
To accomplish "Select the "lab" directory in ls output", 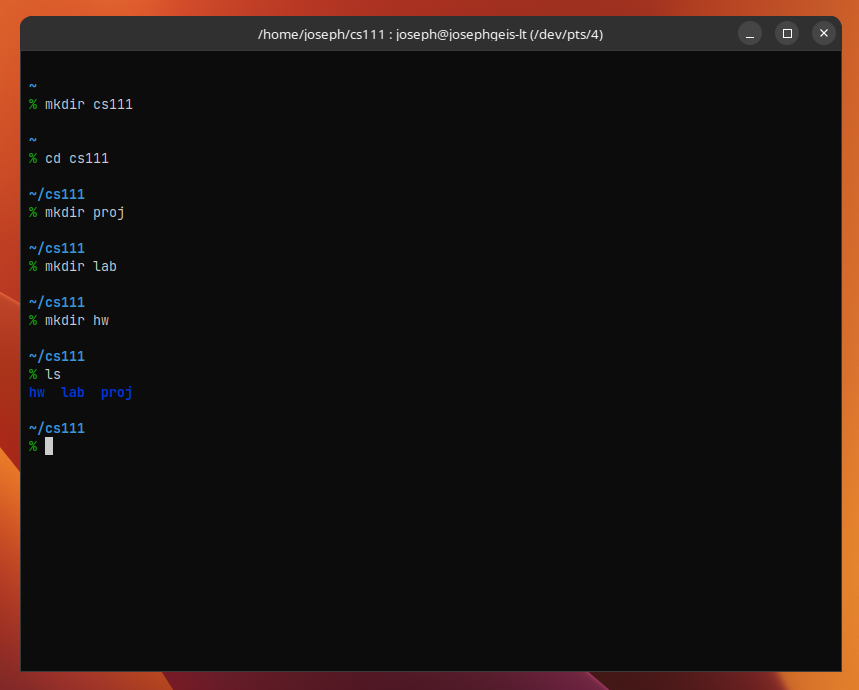I will 73,392.
